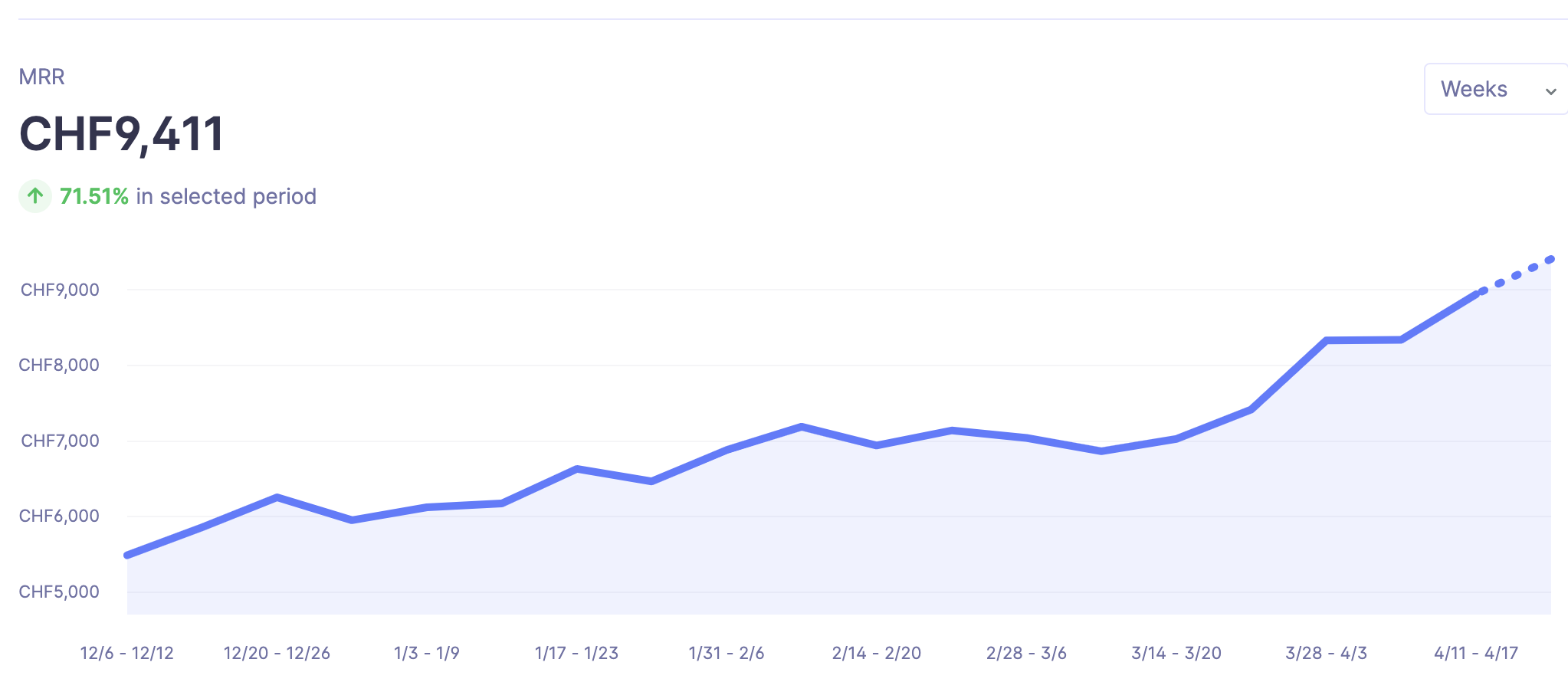The image size is (1568, 682).
Task: Select the 12/6 - 12/12 week label
Action: click(x=127, y=653)
